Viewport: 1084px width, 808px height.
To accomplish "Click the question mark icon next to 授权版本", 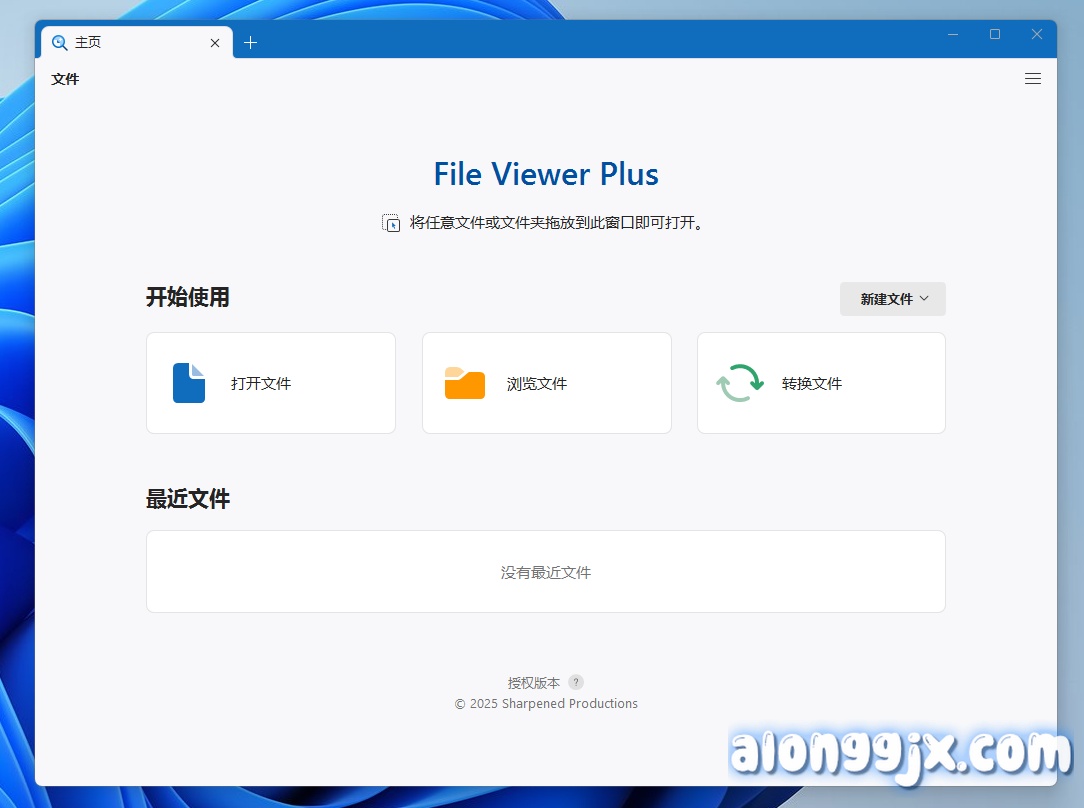I will pyautogui.click(x=576, y=682).
